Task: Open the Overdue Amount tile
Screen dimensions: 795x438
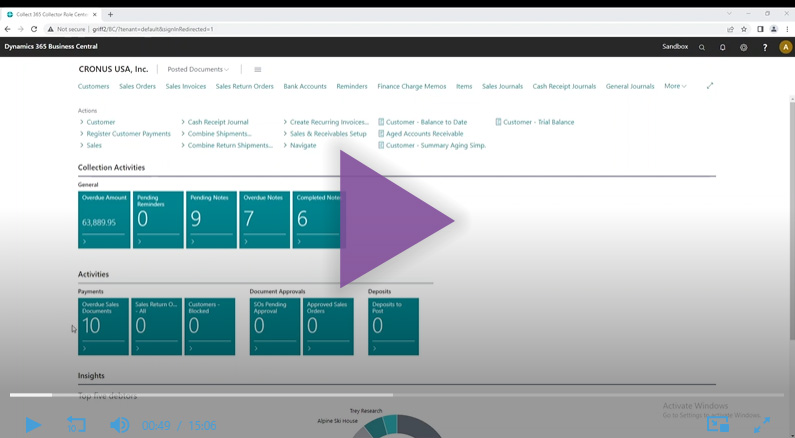Action: 104,220
